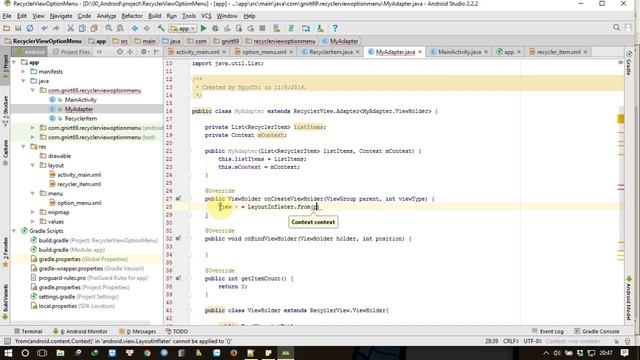Expand the manifests folder
The width and height of the screenshot is (640, 360).
click(x=23, y=71)
